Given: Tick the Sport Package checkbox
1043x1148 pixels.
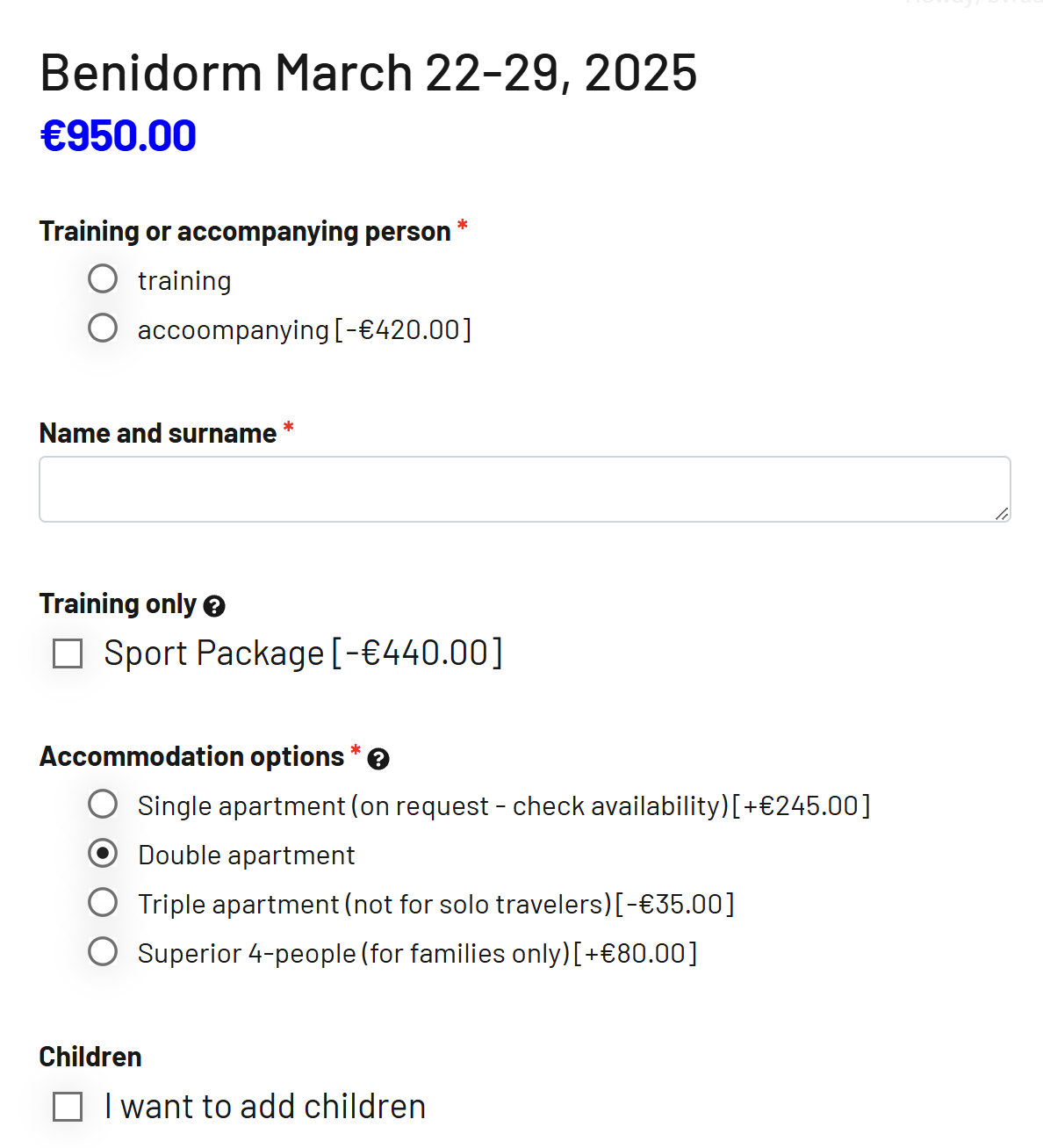Looking at the screenshot, I should [68, 653].
